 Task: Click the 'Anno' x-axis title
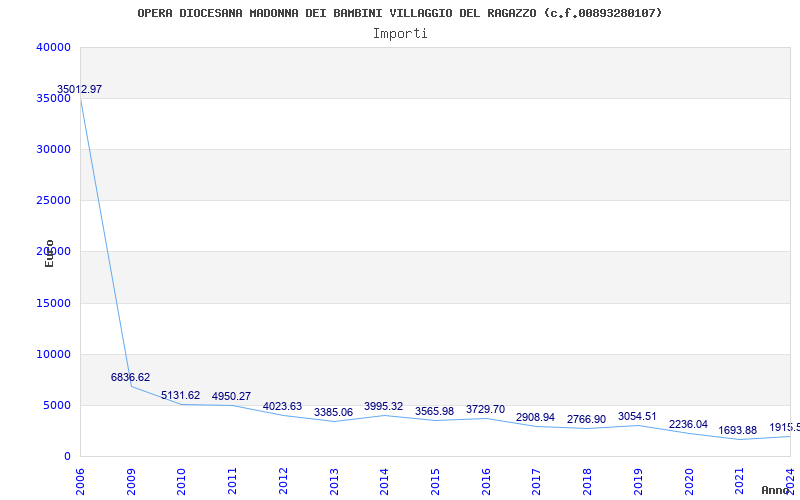click(776, 490)
